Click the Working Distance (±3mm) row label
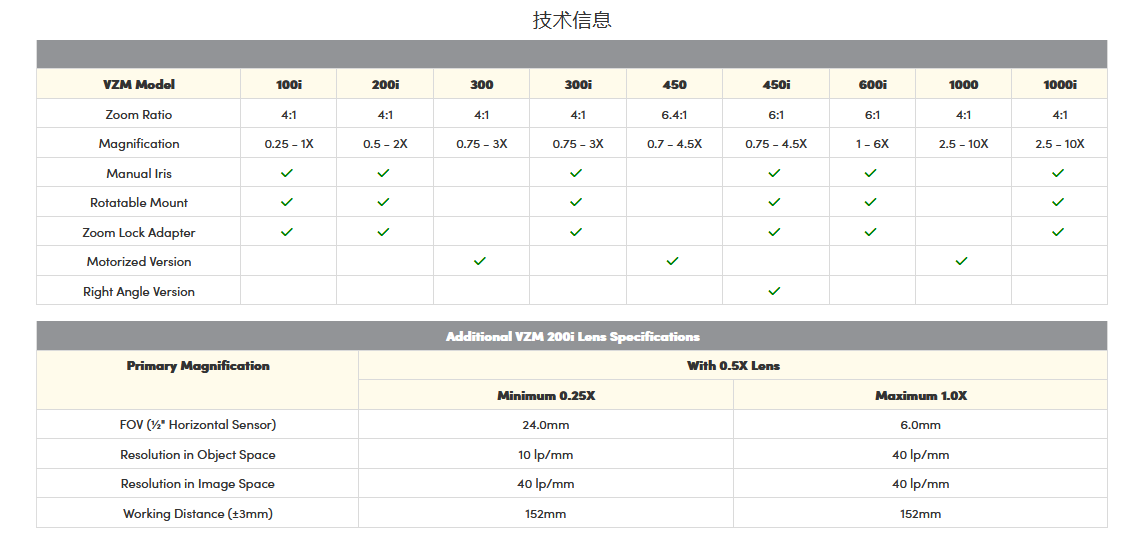Viewport: 1127px width, 541px height. tap(198, 514)
